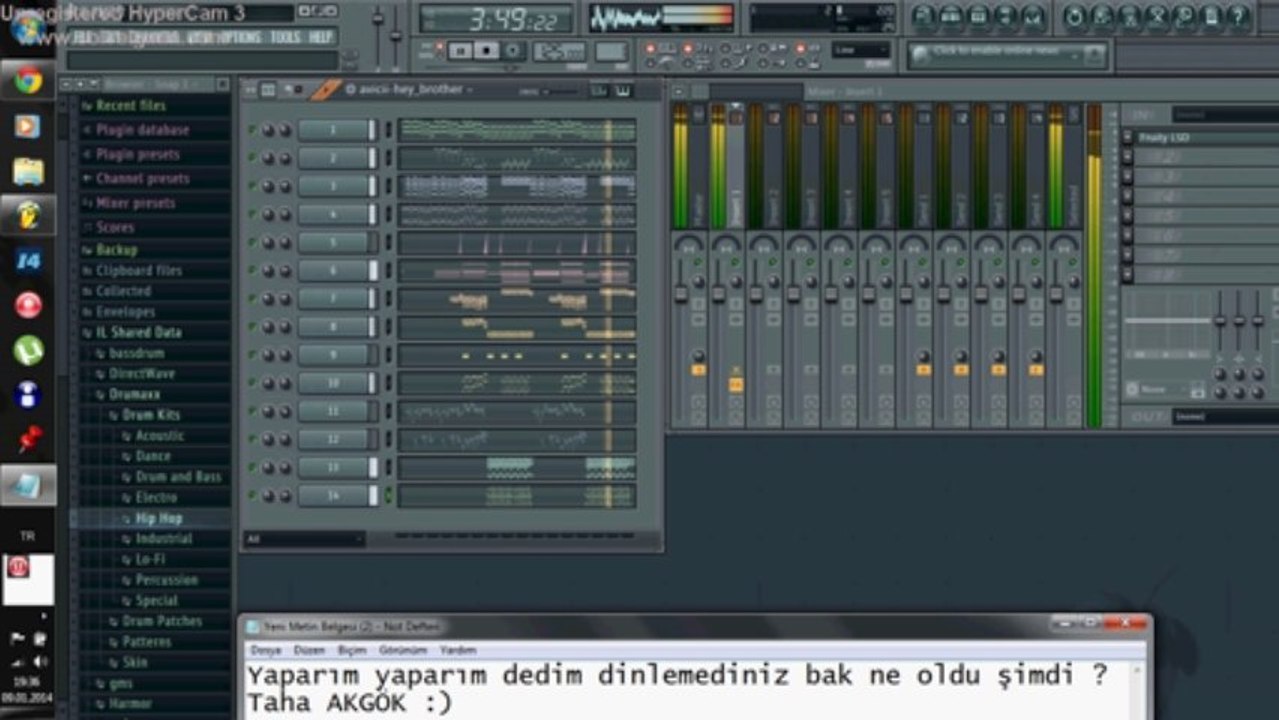This screenshot has height=720, width=1279.
Task: Toggle the pattern/song mode switch
Action: [x=437, y=51]
